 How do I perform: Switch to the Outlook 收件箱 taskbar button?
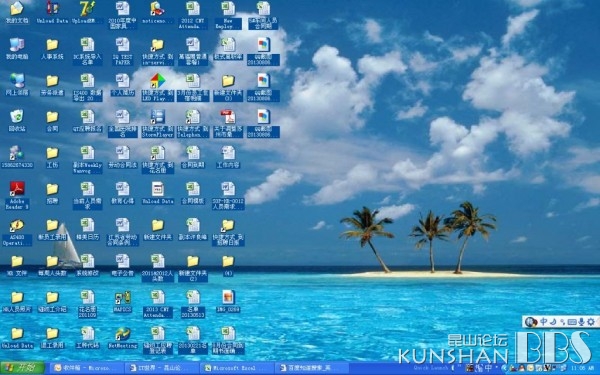click(87, 368)
